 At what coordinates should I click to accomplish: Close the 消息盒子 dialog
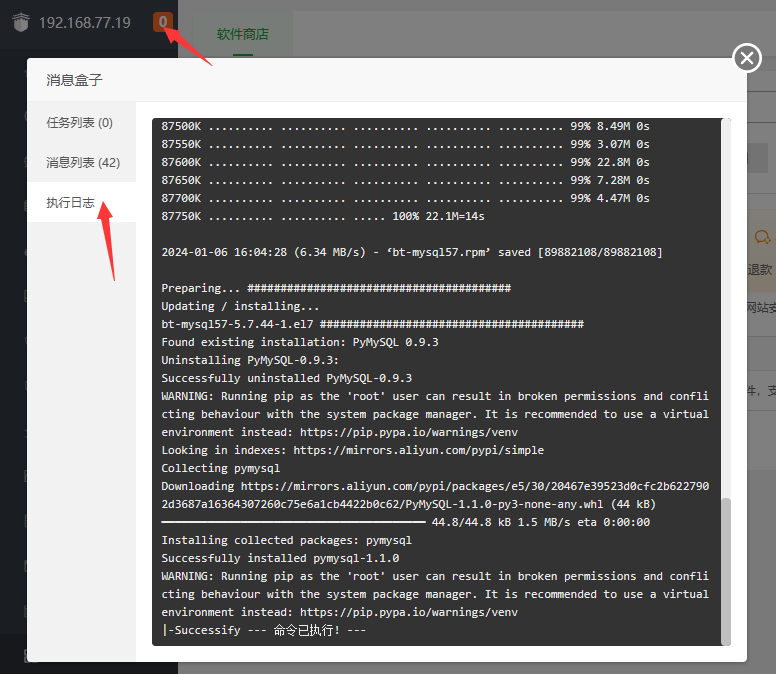tap(747, 58)
